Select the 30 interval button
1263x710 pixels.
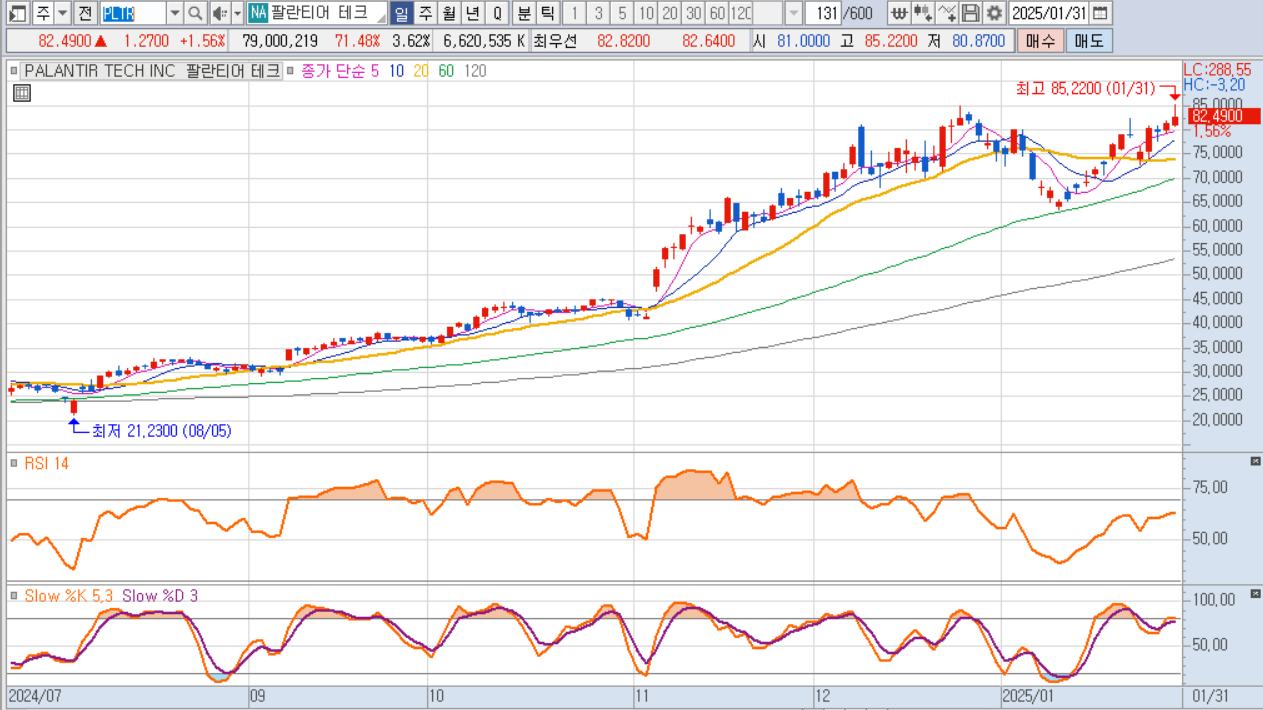click(x=693, y=13)
